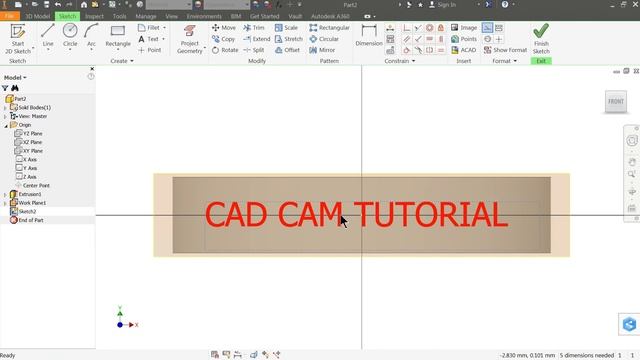Open the browser filter icon
The image size is (640, 360).
(5, 88)
